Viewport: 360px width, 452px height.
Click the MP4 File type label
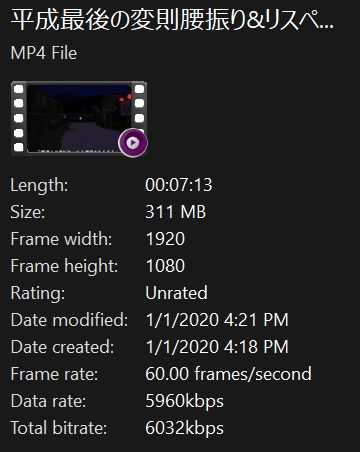[44, 53]
